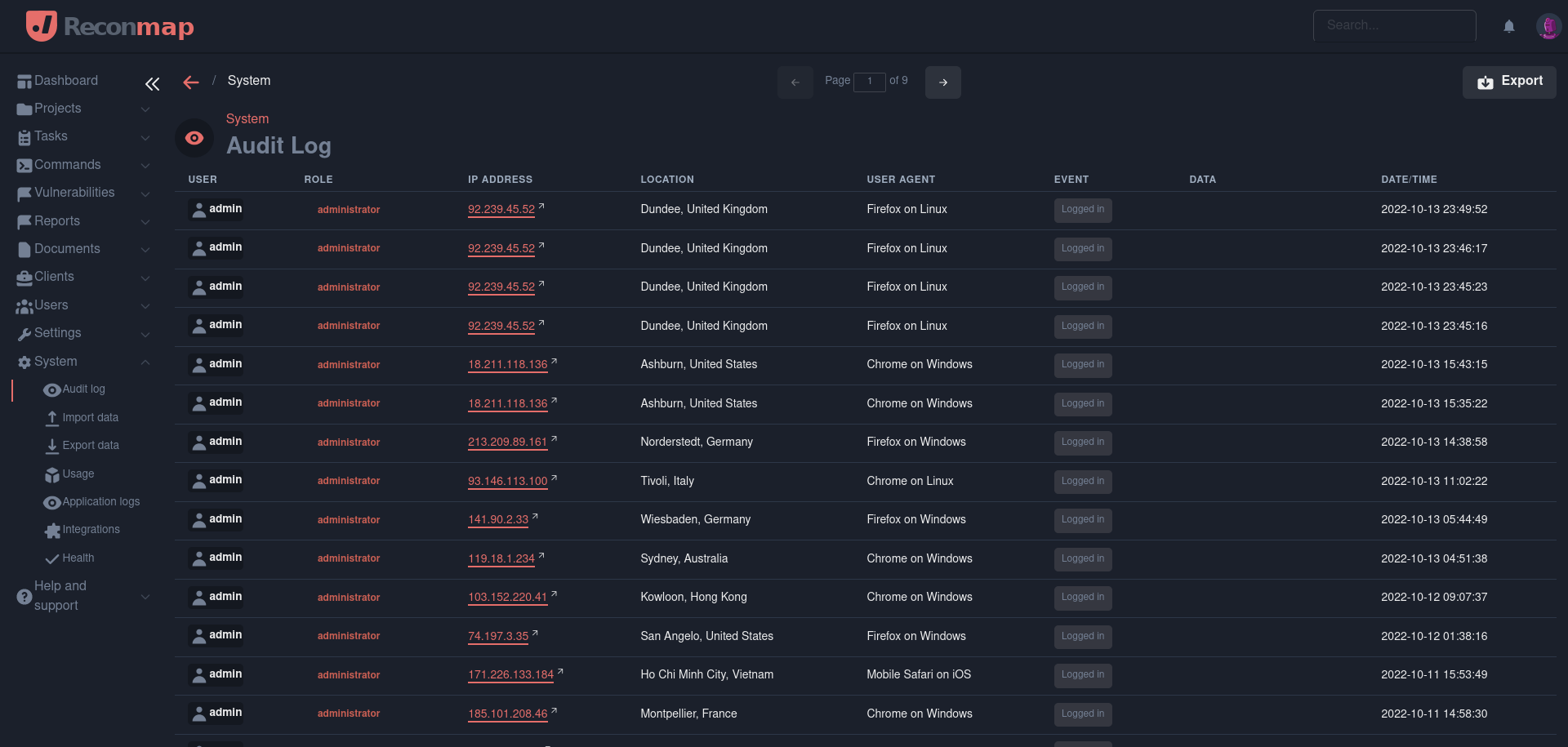
Task: Open IP address 213.209.89.161 link
Action: click(507, 442)
